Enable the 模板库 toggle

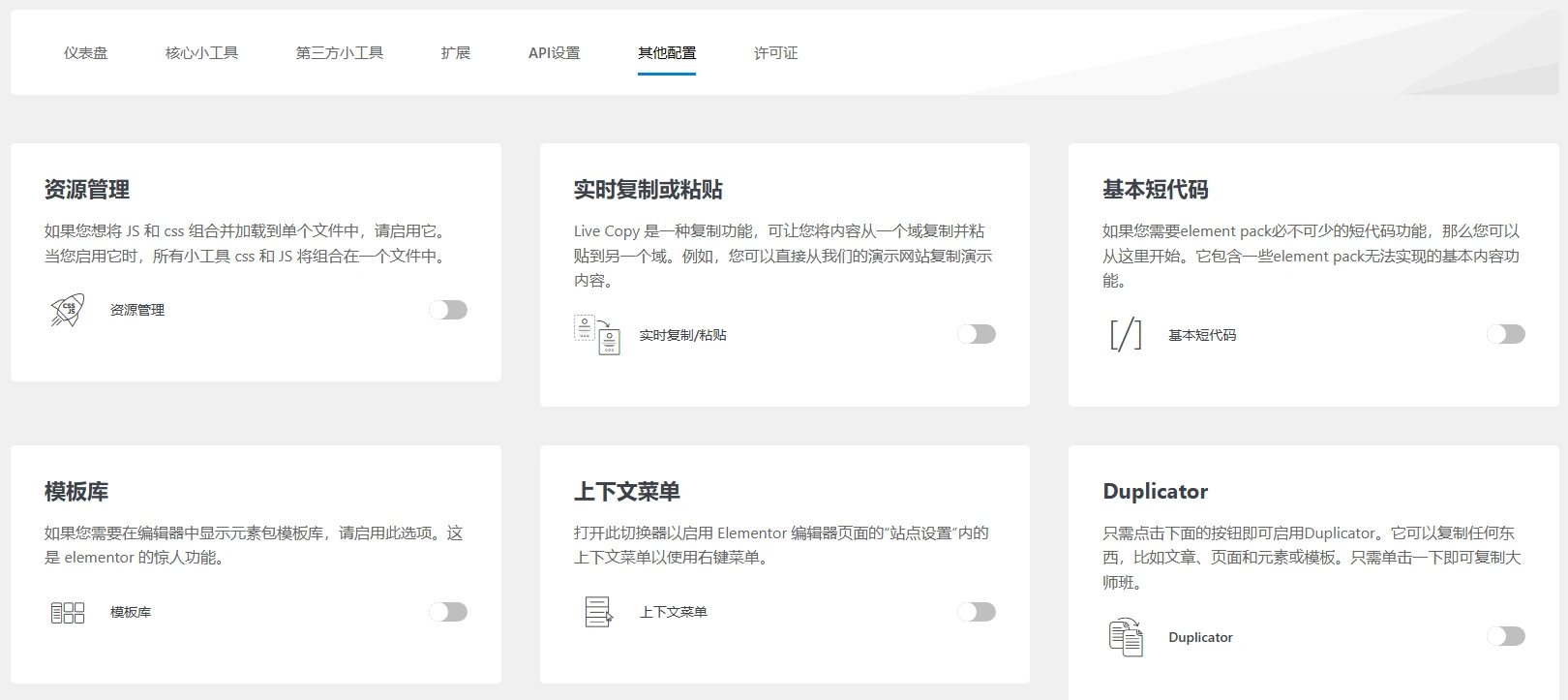[448, 612]
